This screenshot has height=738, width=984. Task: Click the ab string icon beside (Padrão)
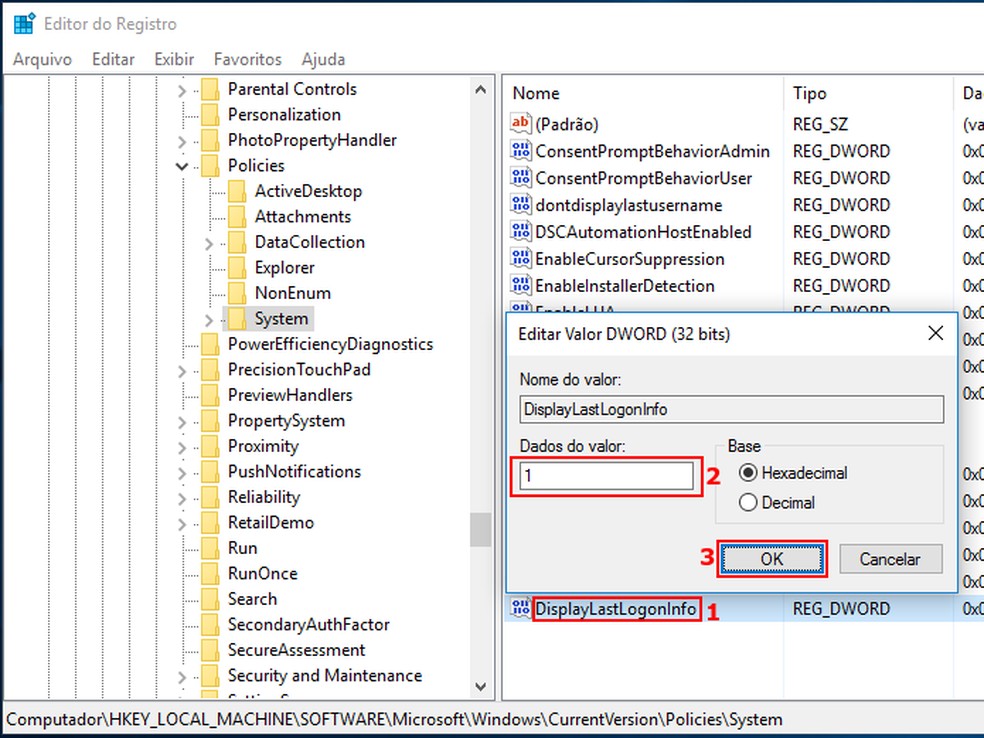pyautogui.click(x=521, y=124)
